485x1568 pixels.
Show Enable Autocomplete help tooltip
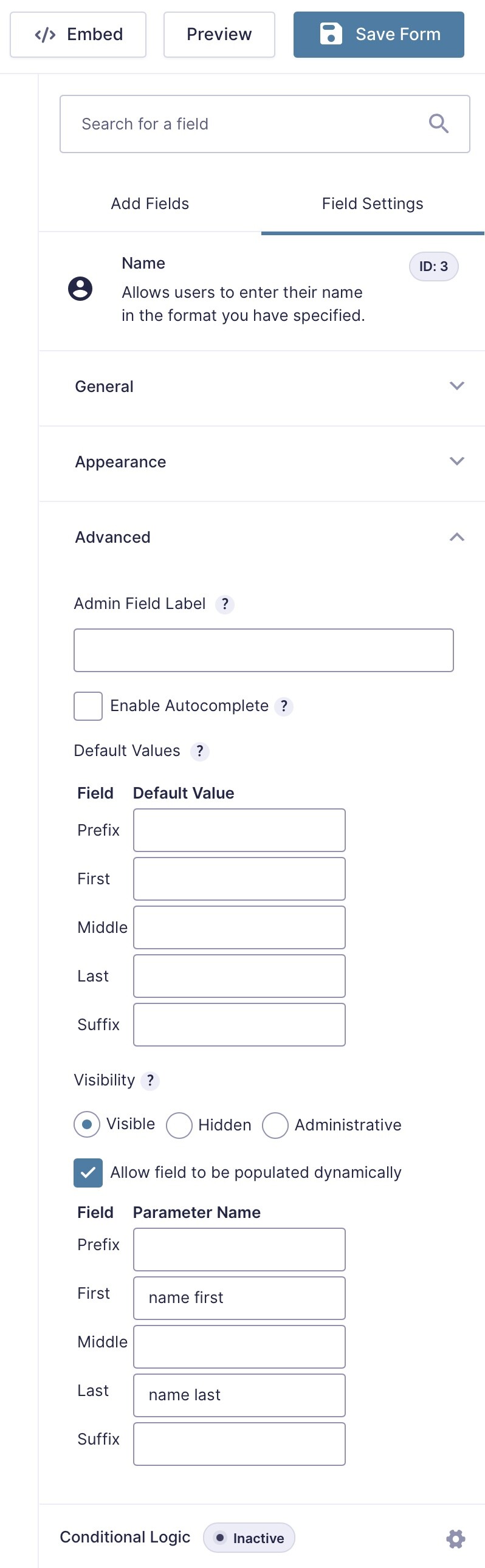tap(284, 706)
